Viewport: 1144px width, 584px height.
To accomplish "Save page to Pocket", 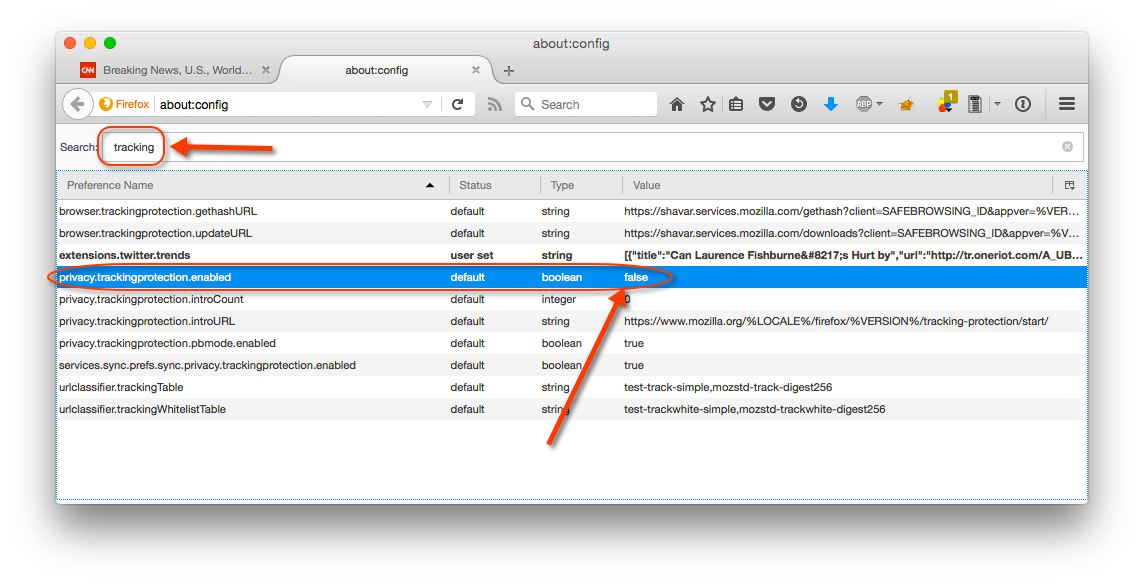I will point(767,104).
